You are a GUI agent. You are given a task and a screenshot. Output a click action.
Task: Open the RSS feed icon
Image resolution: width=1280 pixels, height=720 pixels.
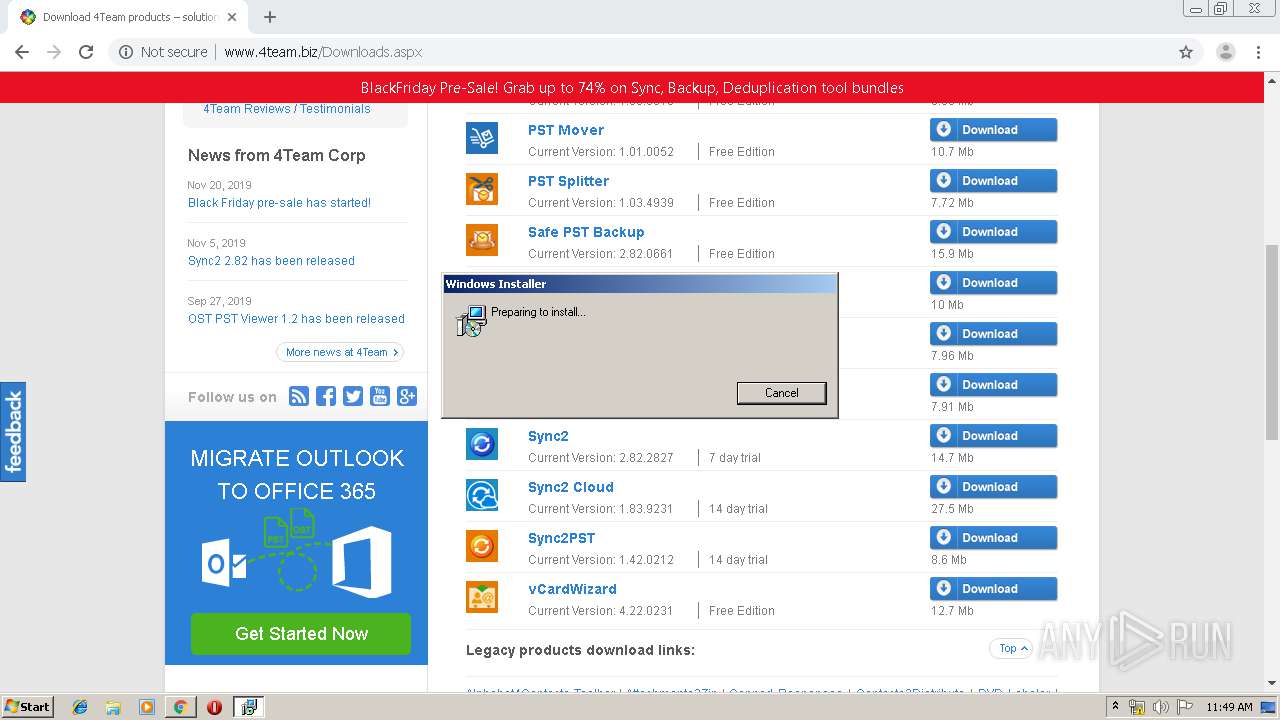(299, 396)
